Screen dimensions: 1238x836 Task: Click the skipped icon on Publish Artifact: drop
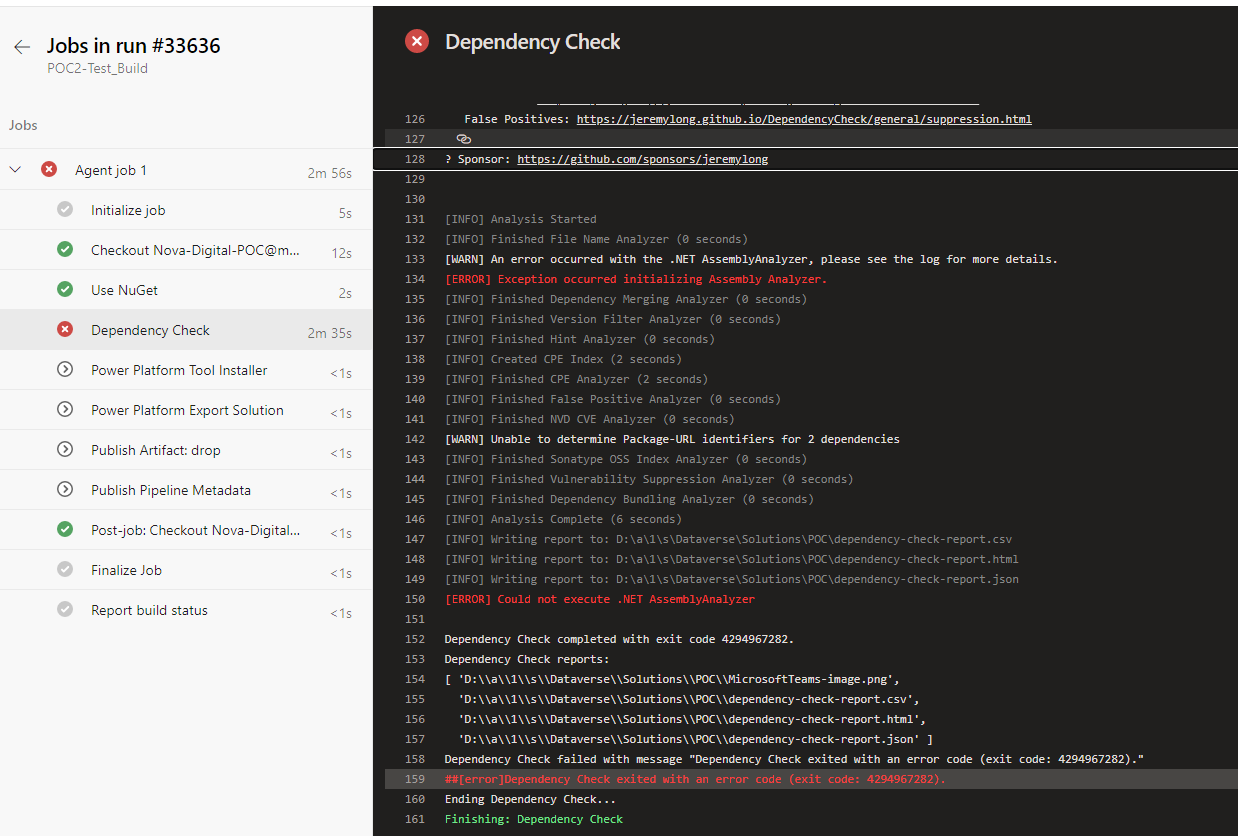[x=64, y=450]
